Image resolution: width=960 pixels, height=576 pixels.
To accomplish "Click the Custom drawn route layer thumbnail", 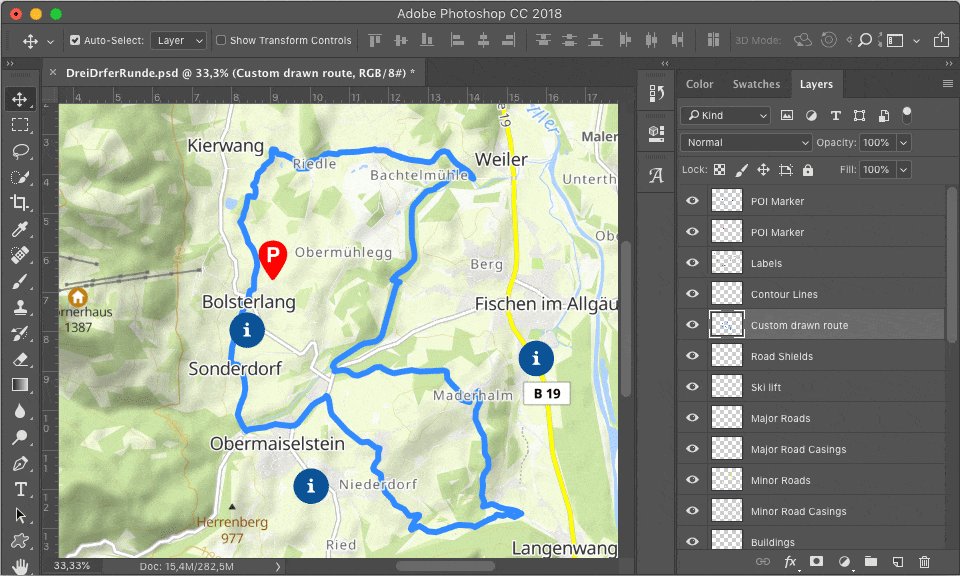I will pos(726,325).
